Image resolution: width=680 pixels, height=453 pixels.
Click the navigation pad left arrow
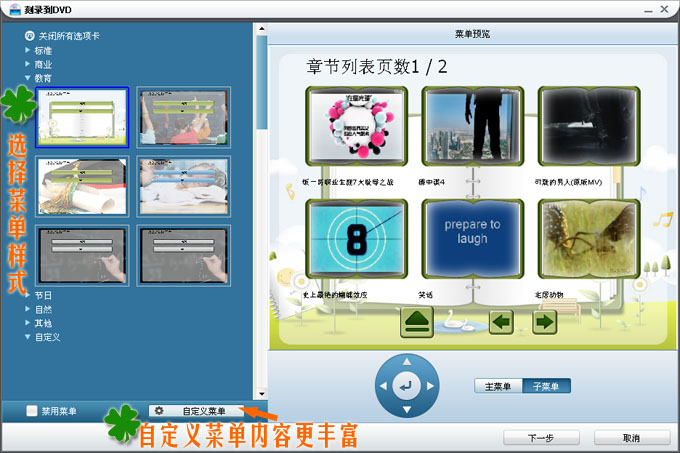[383, 386]
